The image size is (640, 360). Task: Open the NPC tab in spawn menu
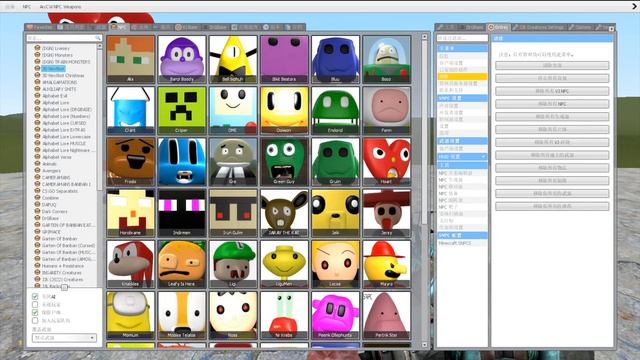pos(119,27)
